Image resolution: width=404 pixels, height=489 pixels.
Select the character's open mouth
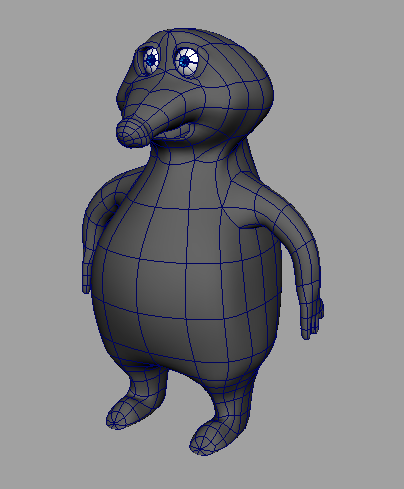pos(177,132)
